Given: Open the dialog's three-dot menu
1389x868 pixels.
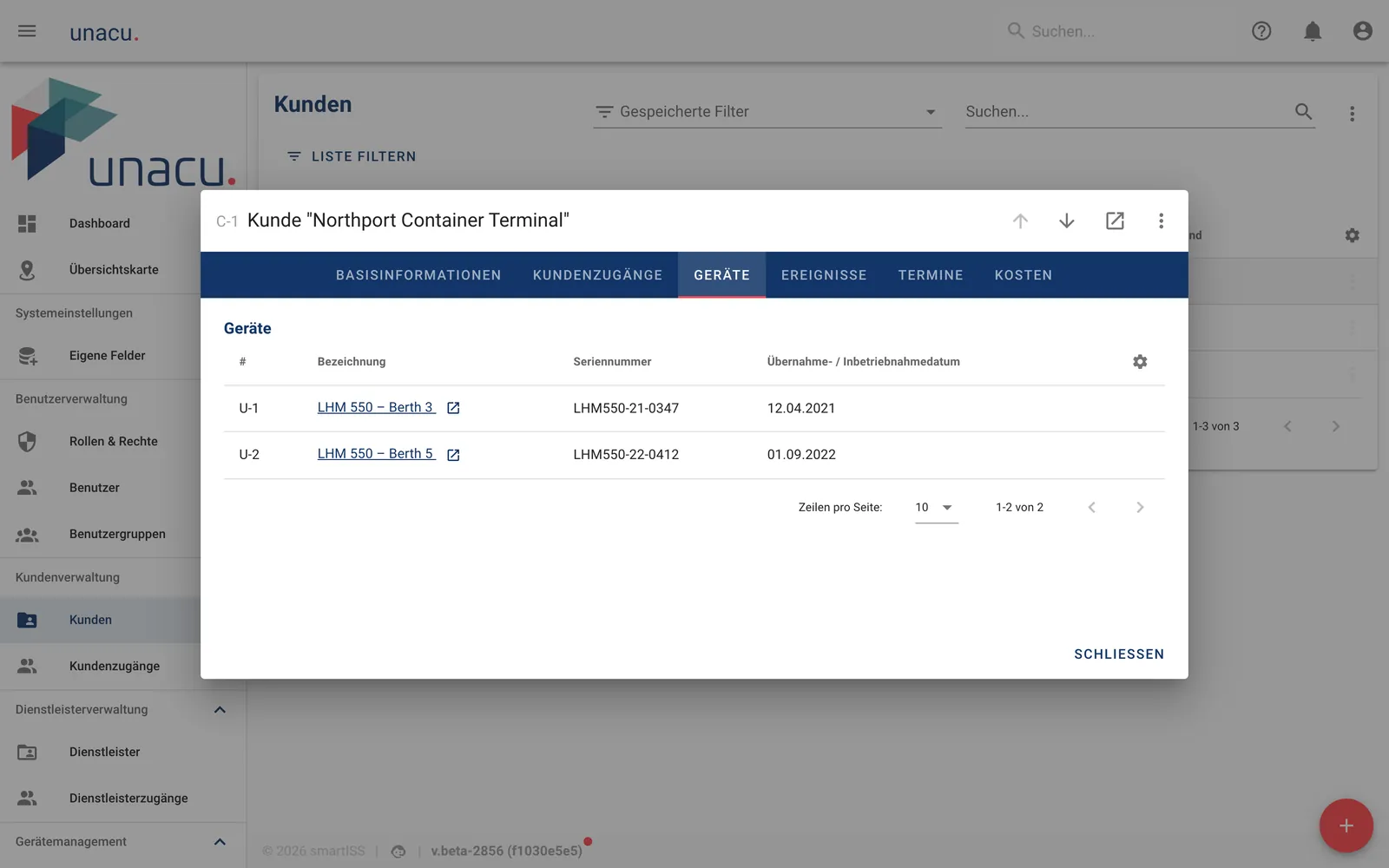Looking at the screenshot, I should [x=1161, y=220].
